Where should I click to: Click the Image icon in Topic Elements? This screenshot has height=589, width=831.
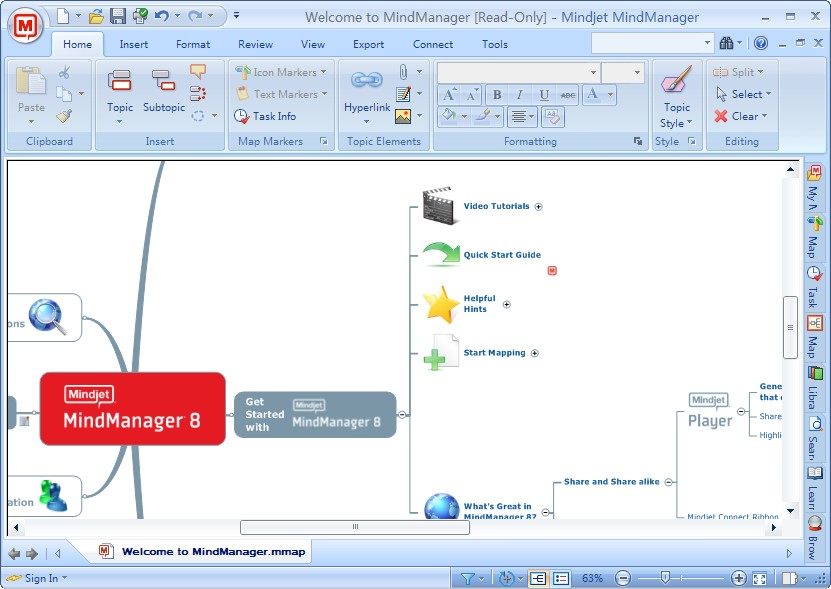click(403, 116)
